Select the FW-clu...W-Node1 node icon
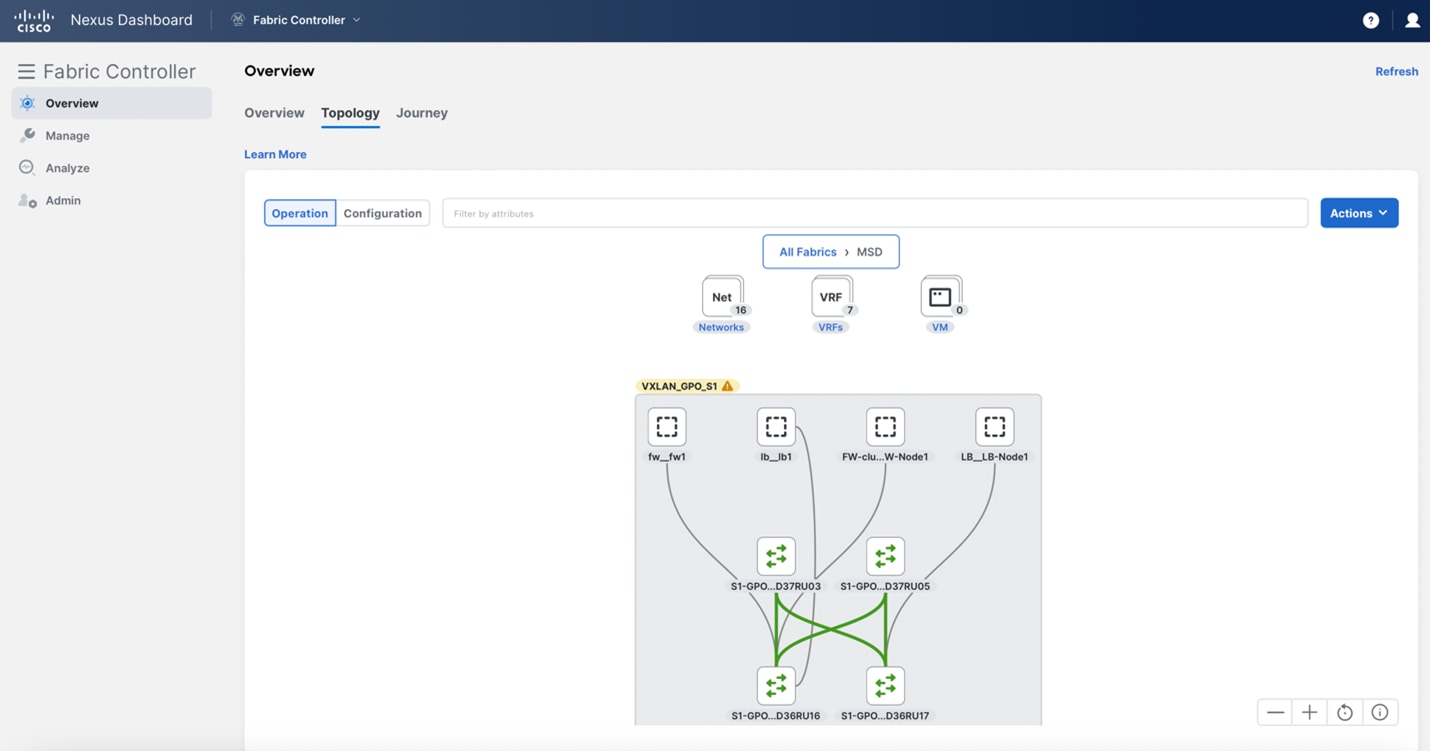The image size is (1430, 751). [885, 427]
